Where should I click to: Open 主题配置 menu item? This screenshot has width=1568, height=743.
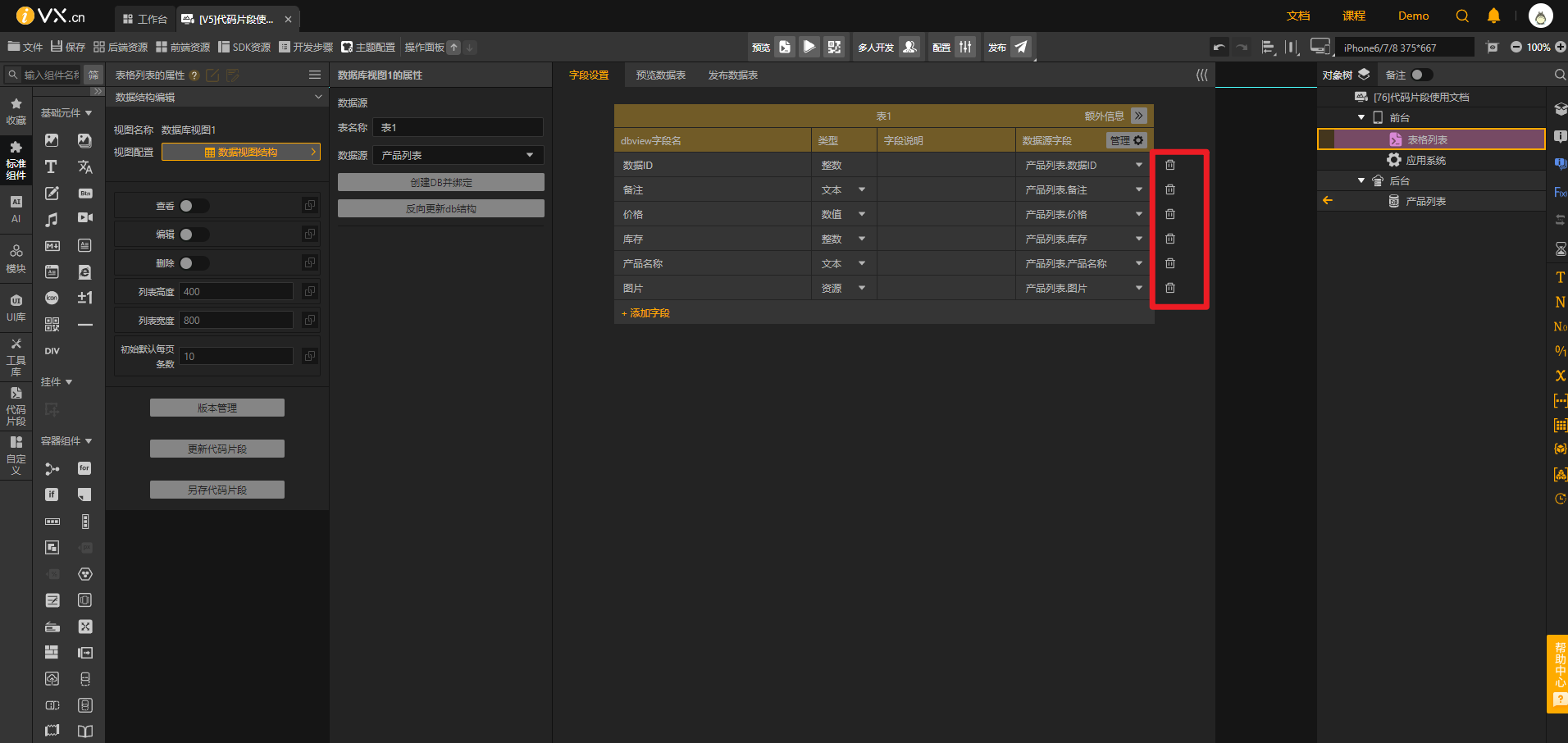tap(368, 47)
